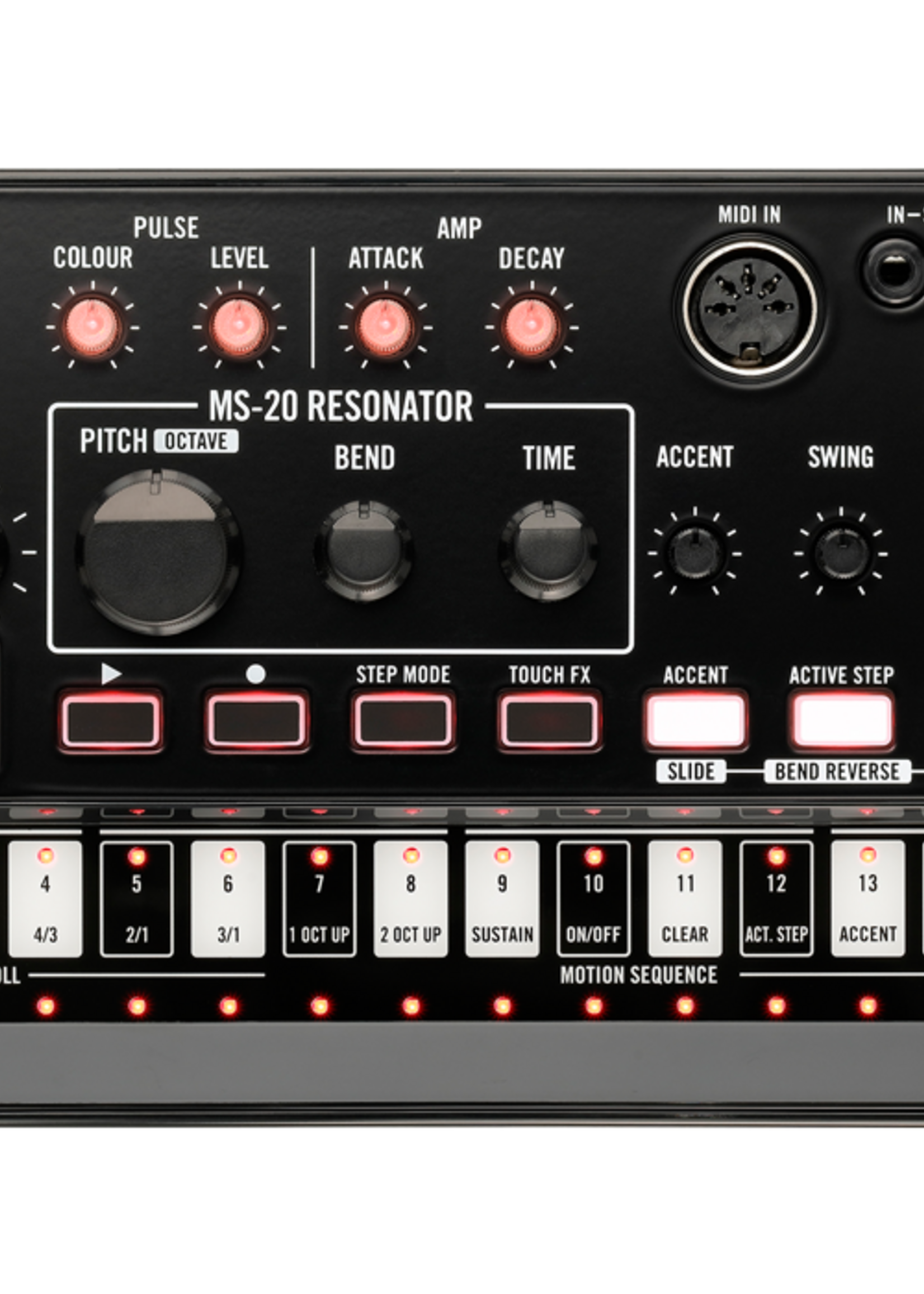Toggle the STEP MODE button
Screen dimensions: 924x1294
tap(403, 721)
